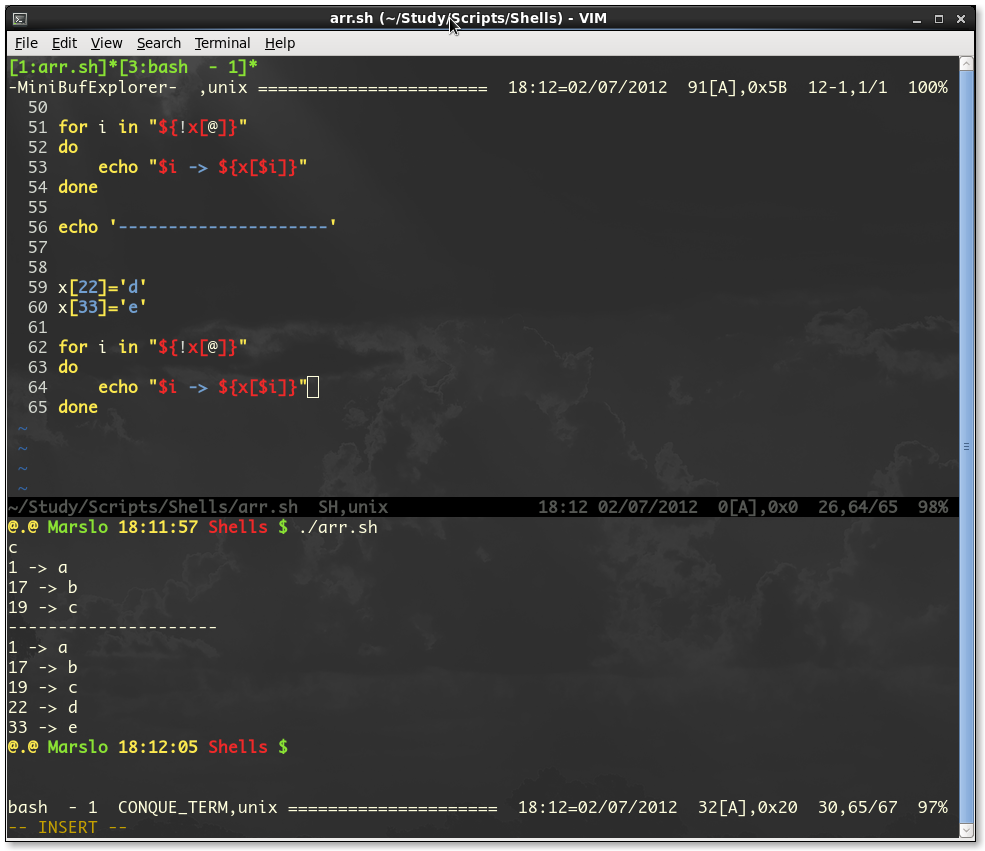Click the '22 -> d' output line
This screenshot has height=851, width=985.
43,708
